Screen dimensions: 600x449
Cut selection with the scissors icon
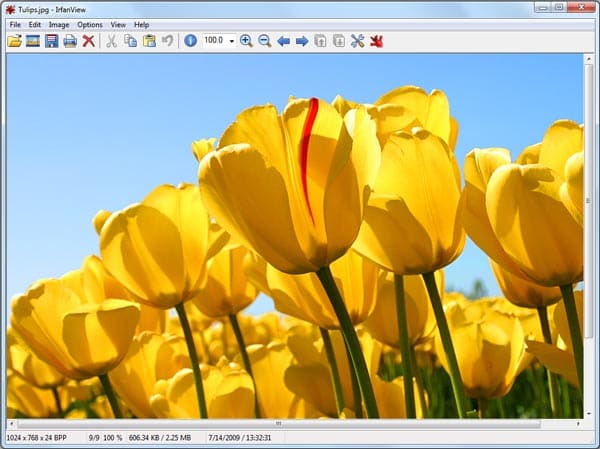coord(112,41)
